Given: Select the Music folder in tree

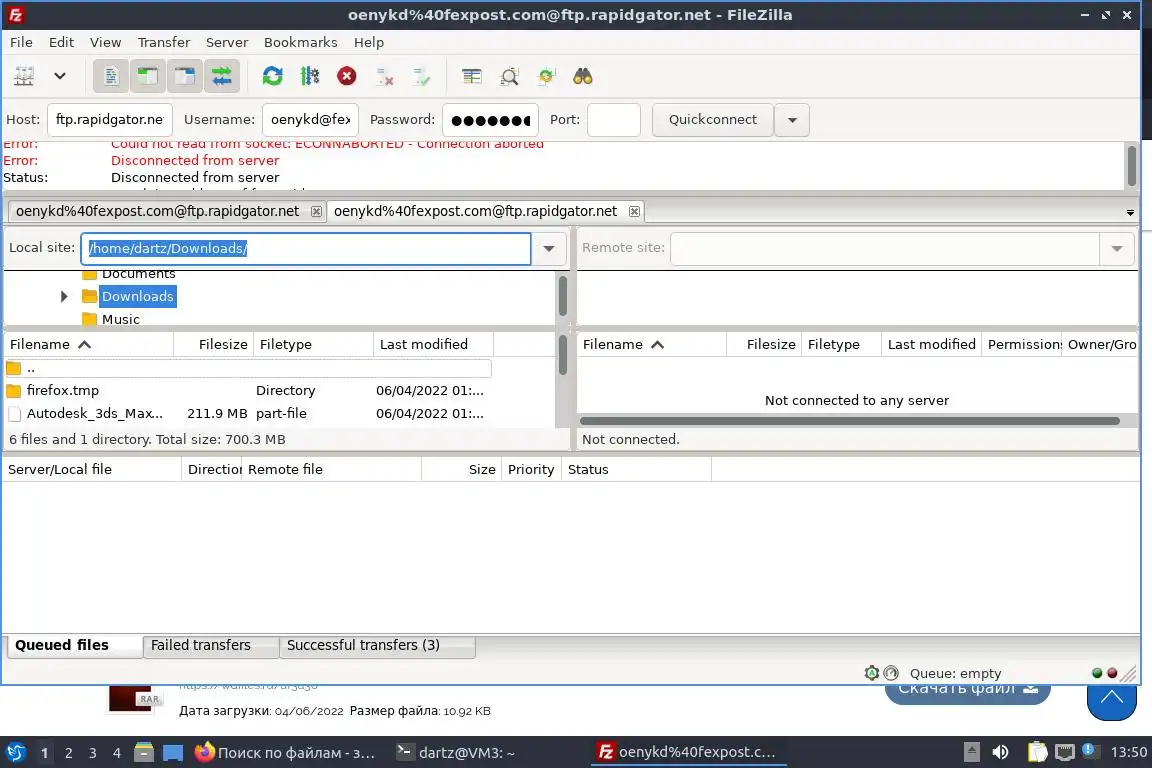Looking at the screenshot, I should click(x=120, y=319).
